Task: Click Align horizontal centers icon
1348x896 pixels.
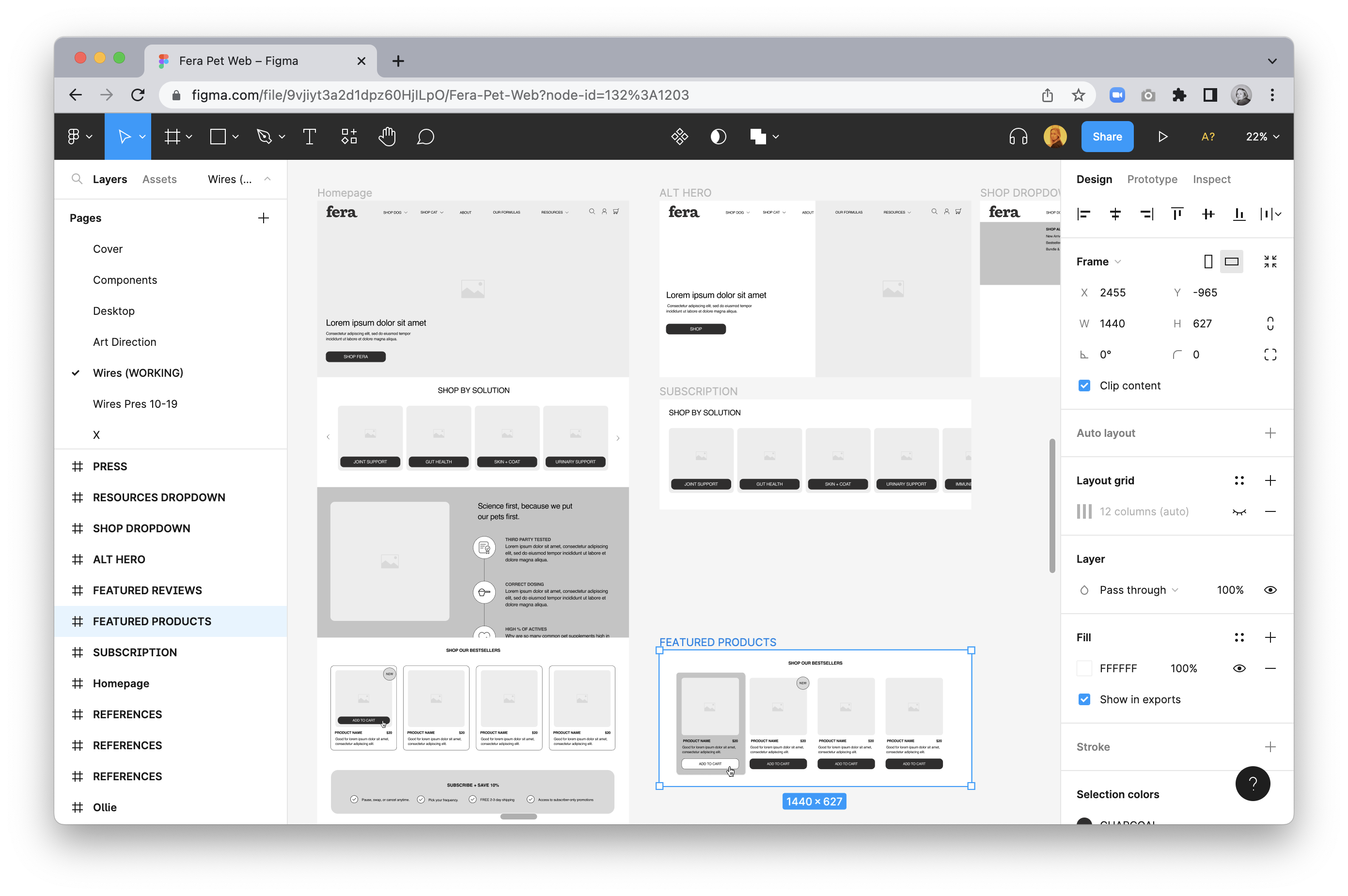Action: coord(1115,214)
